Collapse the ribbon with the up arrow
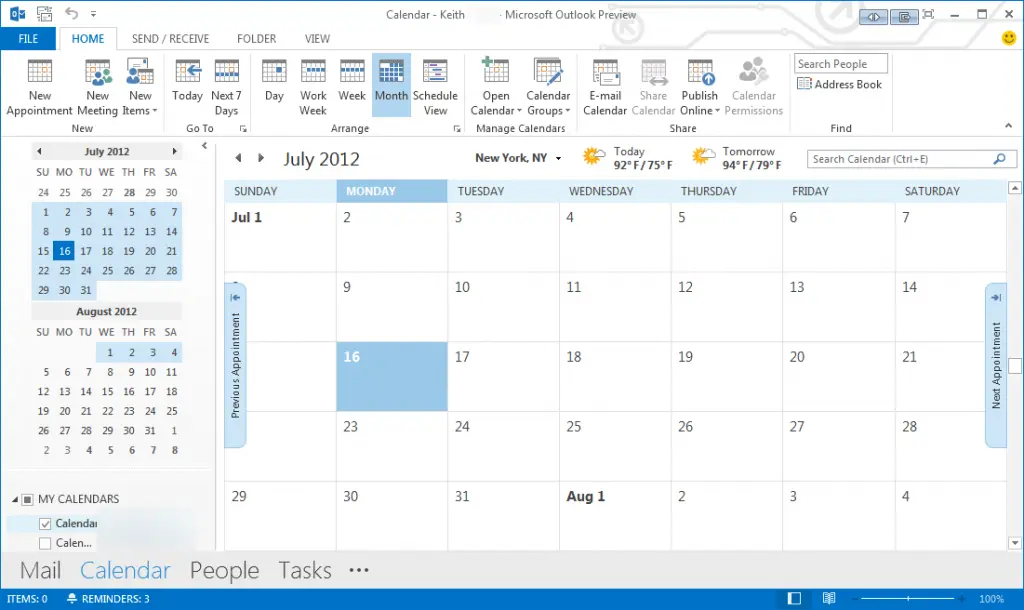The width and height of the screenshot is (1024, 610). (x=1008, y=125)
